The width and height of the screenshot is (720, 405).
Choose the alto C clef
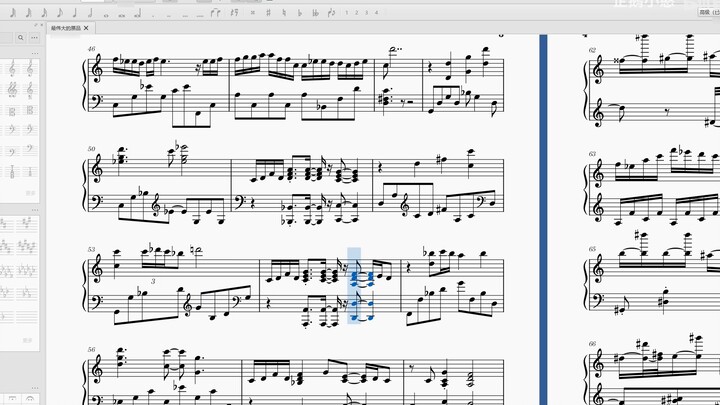coord(12,111)
